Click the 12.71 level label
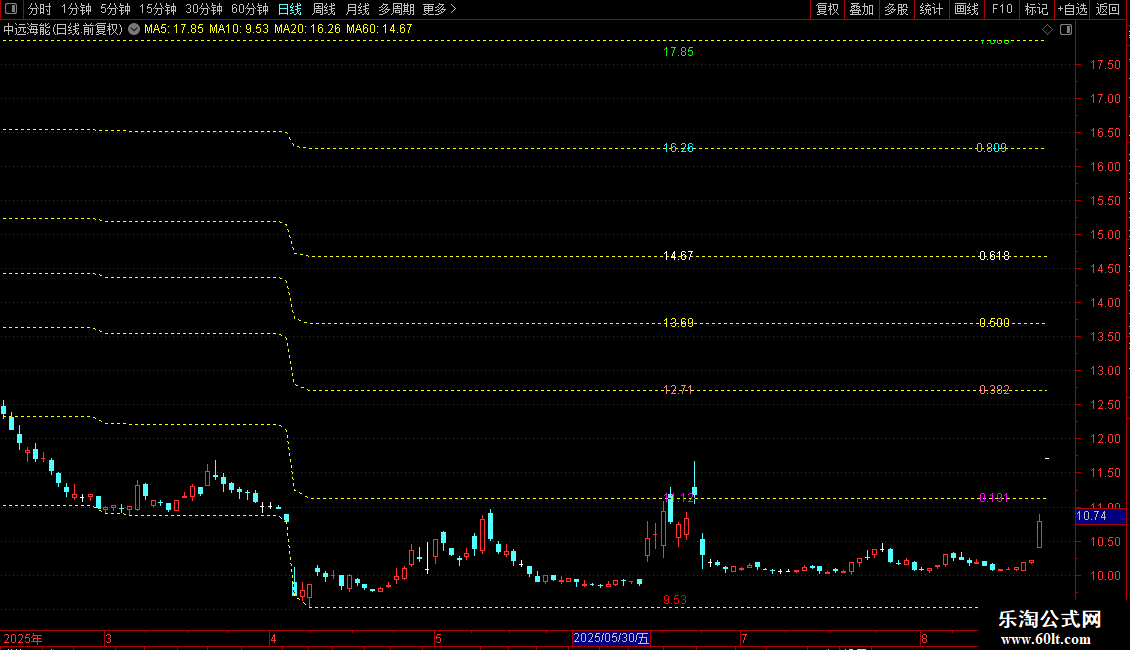Screen dimensions: 1130x650 point(678,390)
